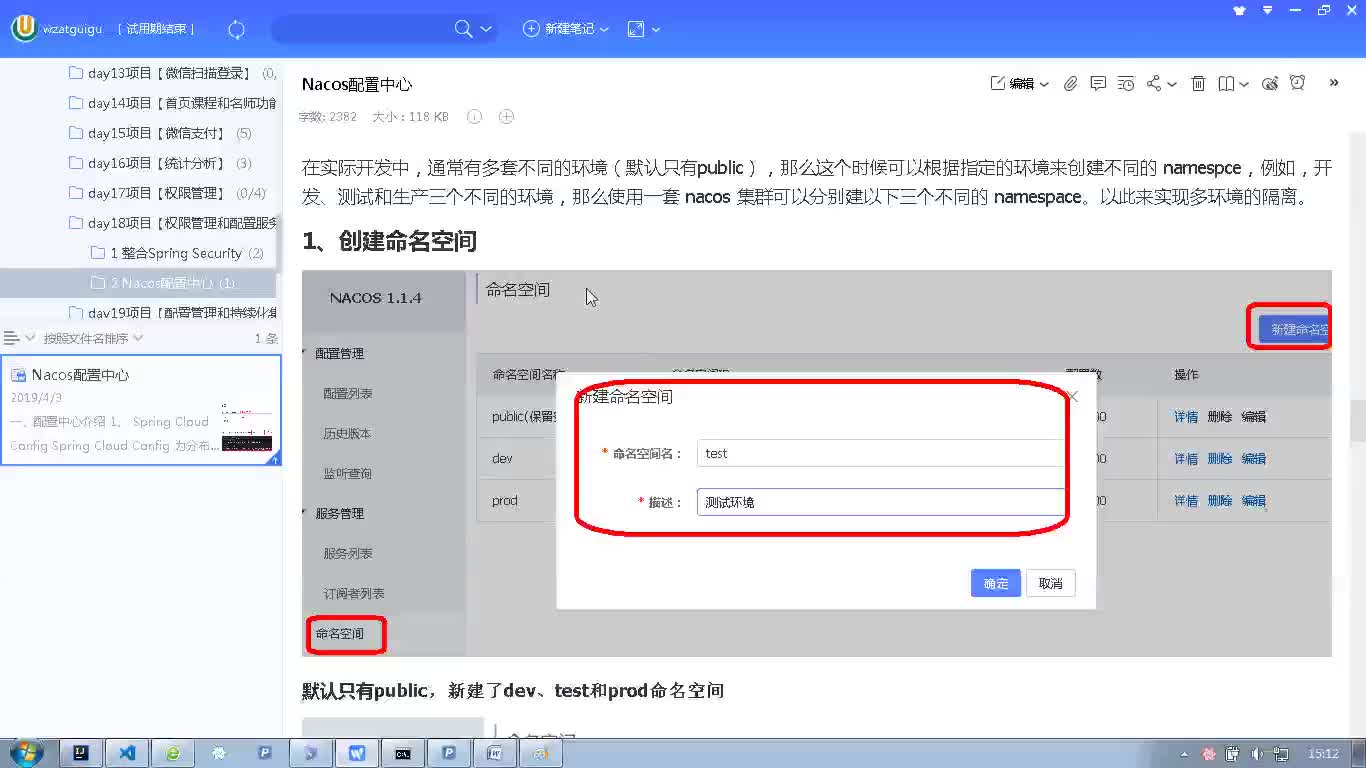Select the day18项目【权限管理和配置服务】 folder
The width and height of the screenshot is (1366, 768).
pos(172,223)
